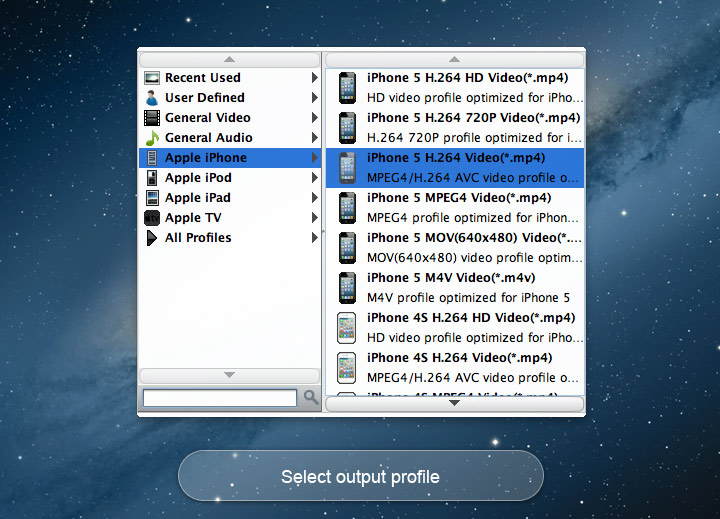720x519 pixels.
Task: Expand the Apple iPad submenu arrow
Action: (x=315, y=197)
